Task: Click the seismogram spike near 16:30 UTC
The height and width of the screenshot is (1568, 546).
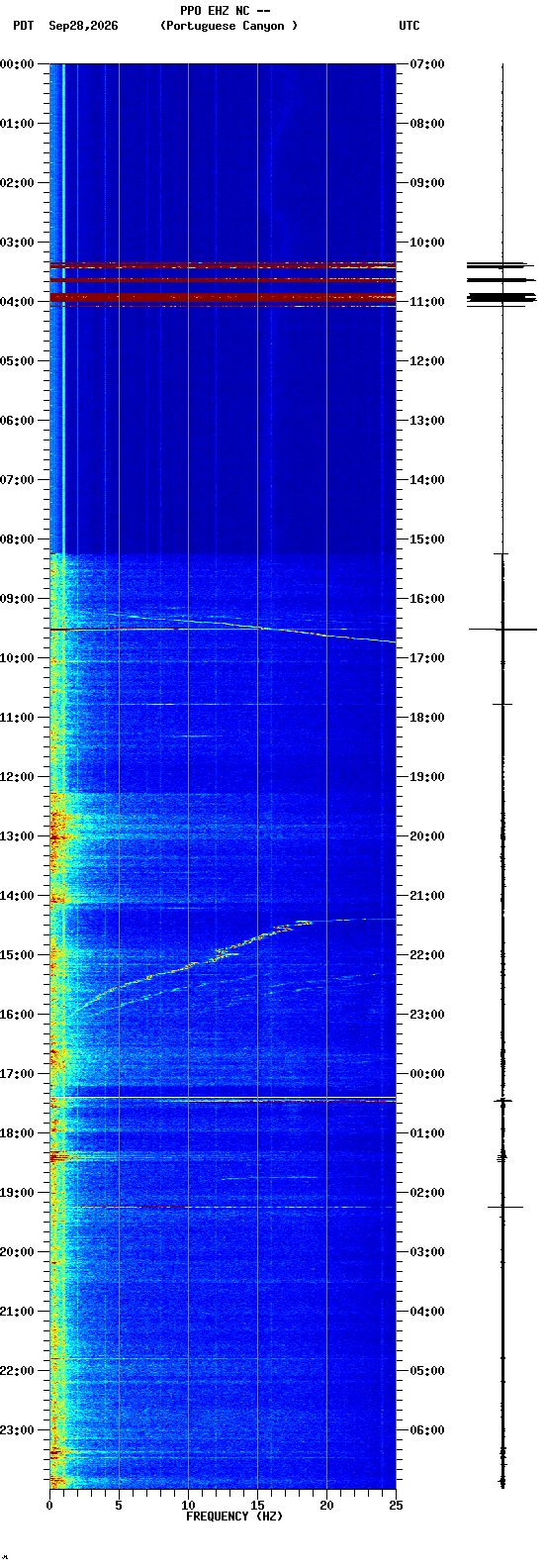Action: point(502,629)
